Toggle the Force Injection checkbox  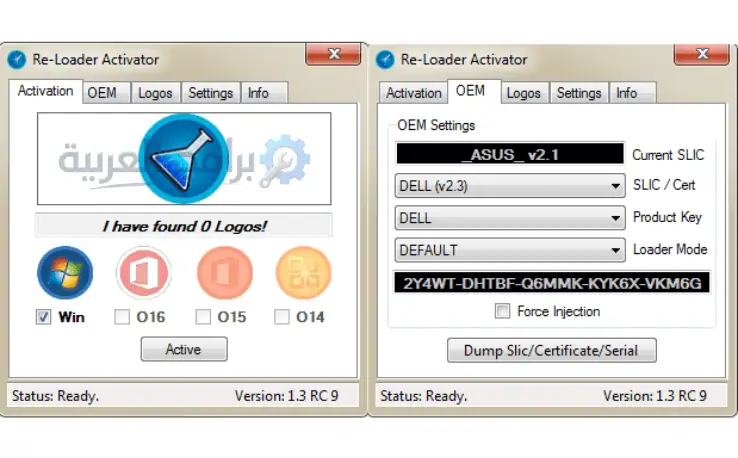click(502, 311)
